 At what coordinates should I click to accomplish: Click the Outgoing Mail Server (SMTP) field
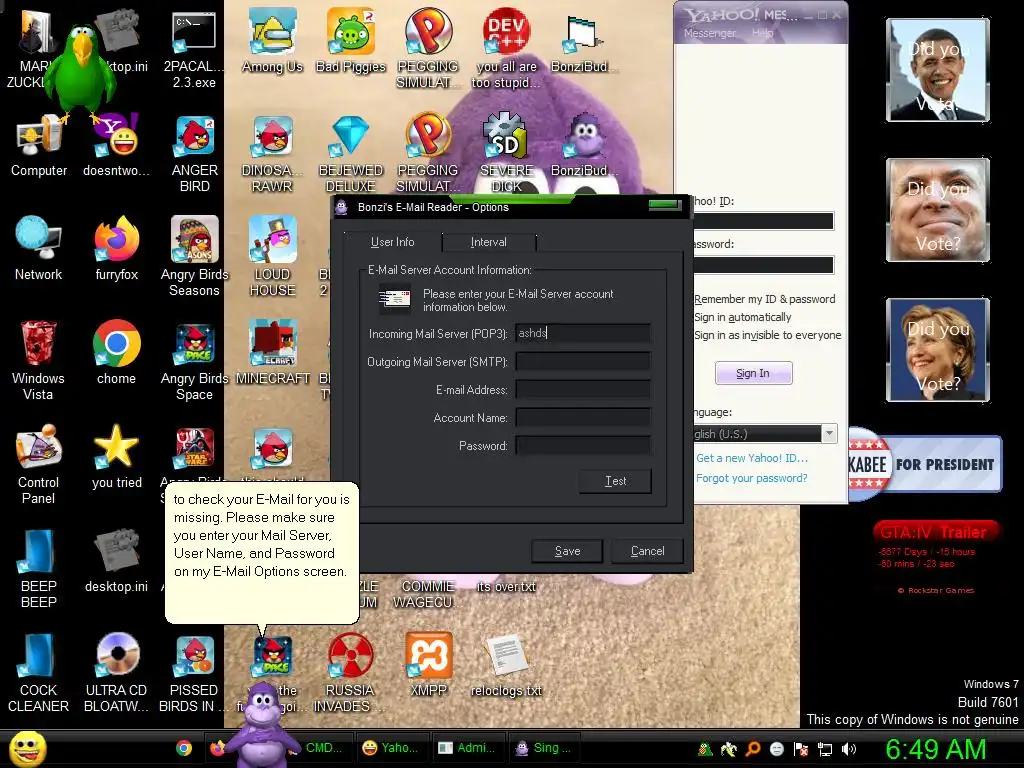[x=583, y=362]
